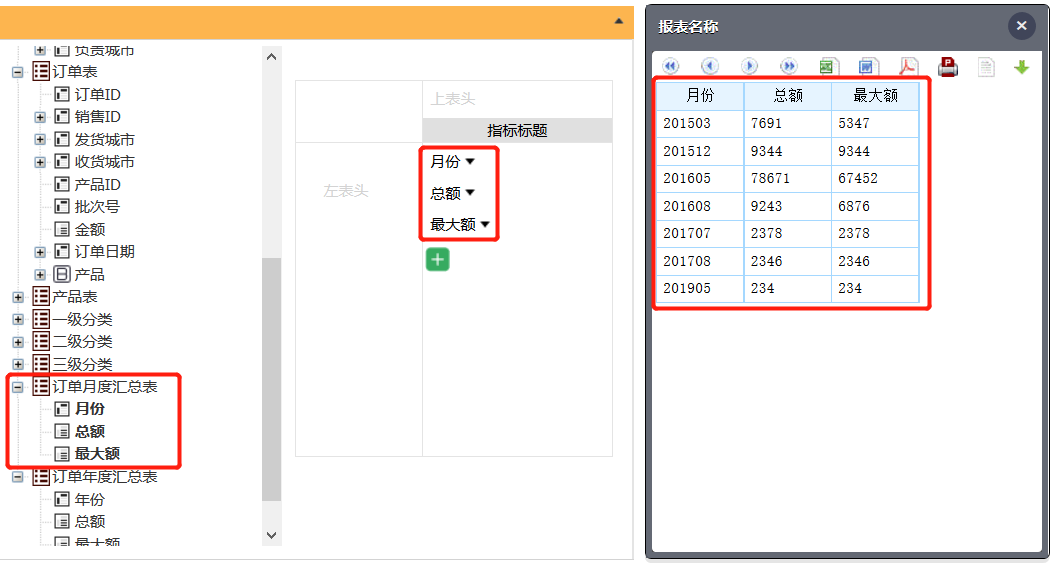This screenshot has height=567, width=1055.
Task: Click the 产品表 table icon
Action: click(x=41, y=297)
